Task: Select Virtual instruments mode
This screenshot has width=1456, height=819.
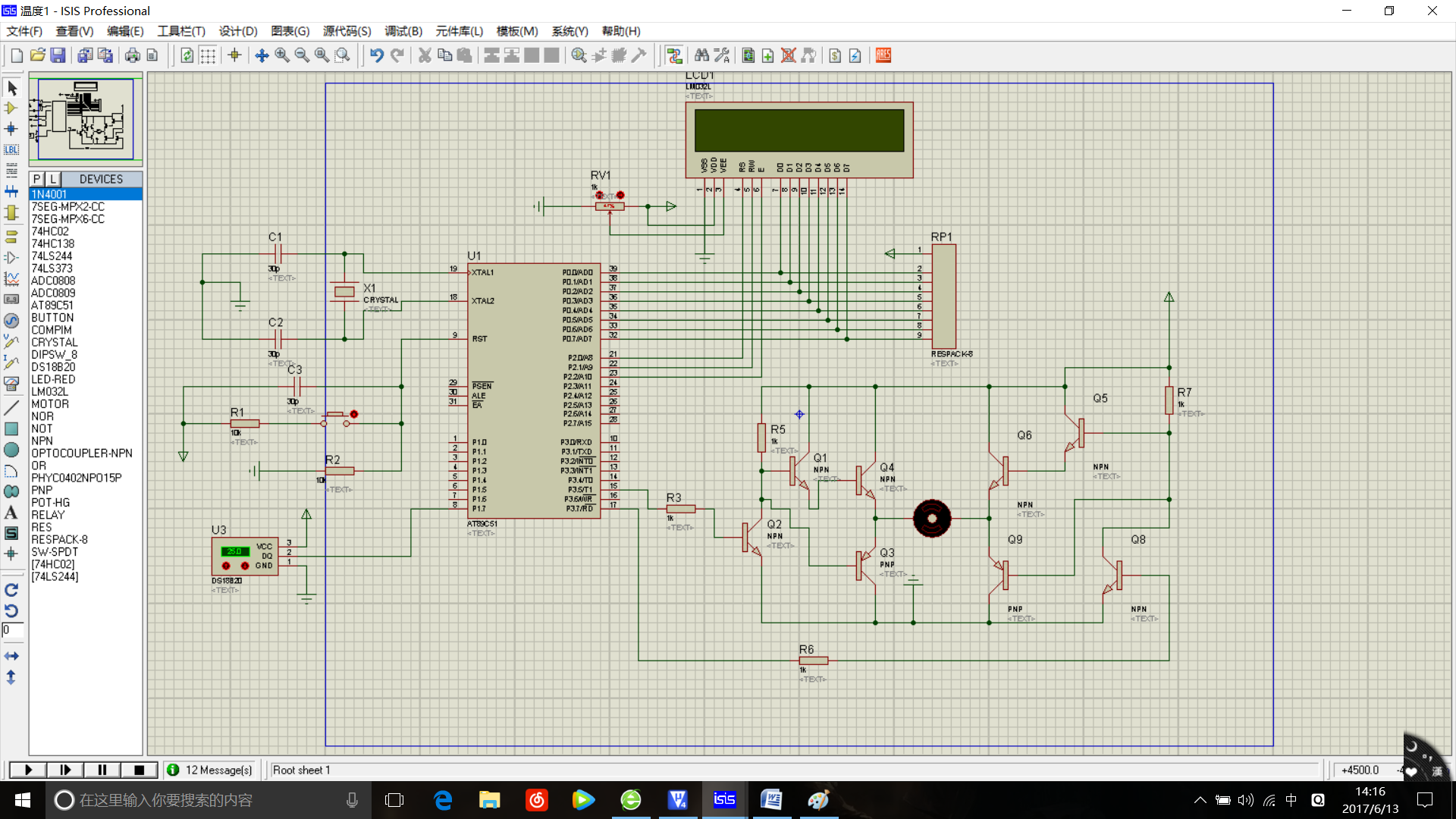Action: coord(11,384)
